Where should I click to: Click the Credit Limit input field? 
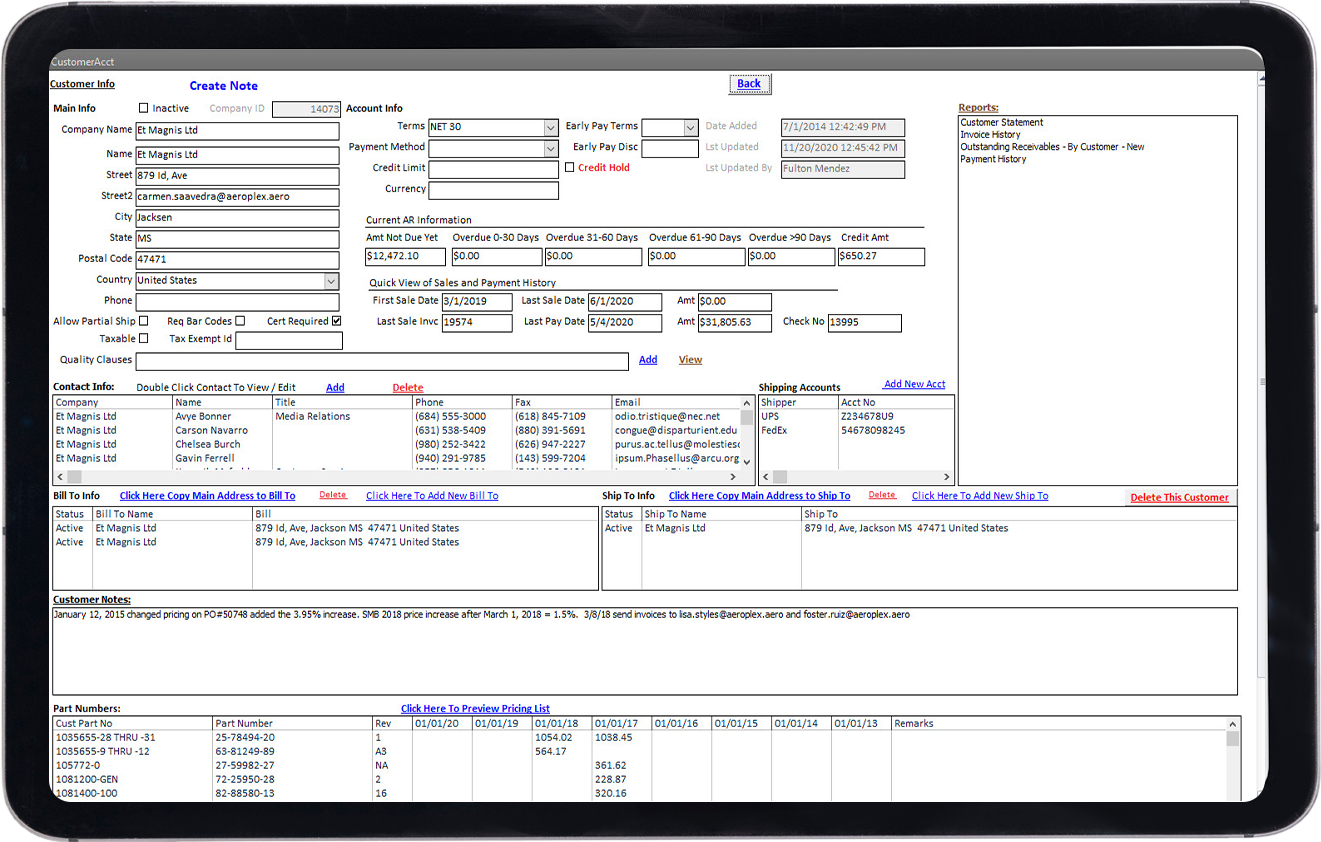[x=493, y=170]
